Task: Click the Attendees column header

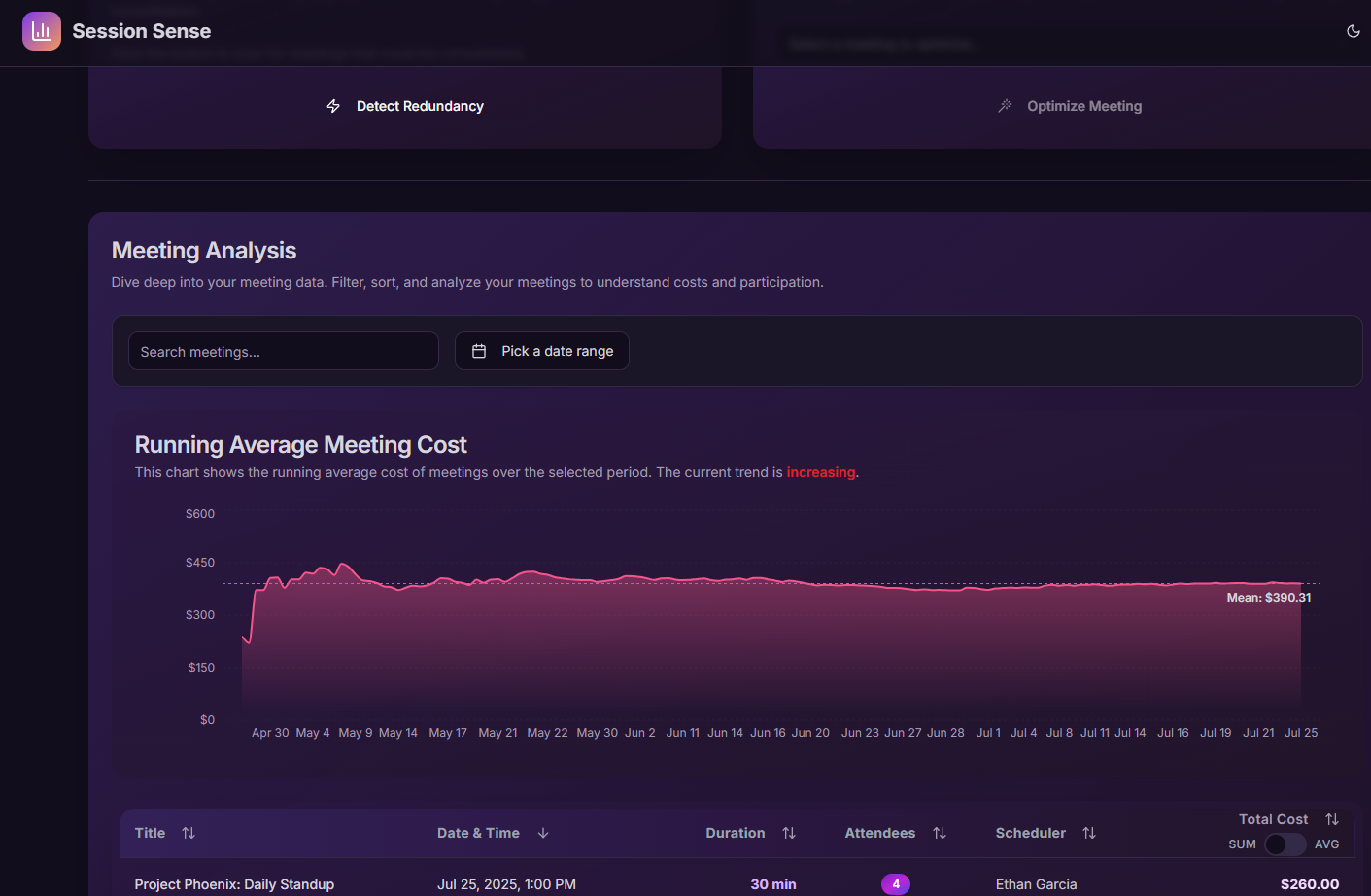Action: point(880,833)
